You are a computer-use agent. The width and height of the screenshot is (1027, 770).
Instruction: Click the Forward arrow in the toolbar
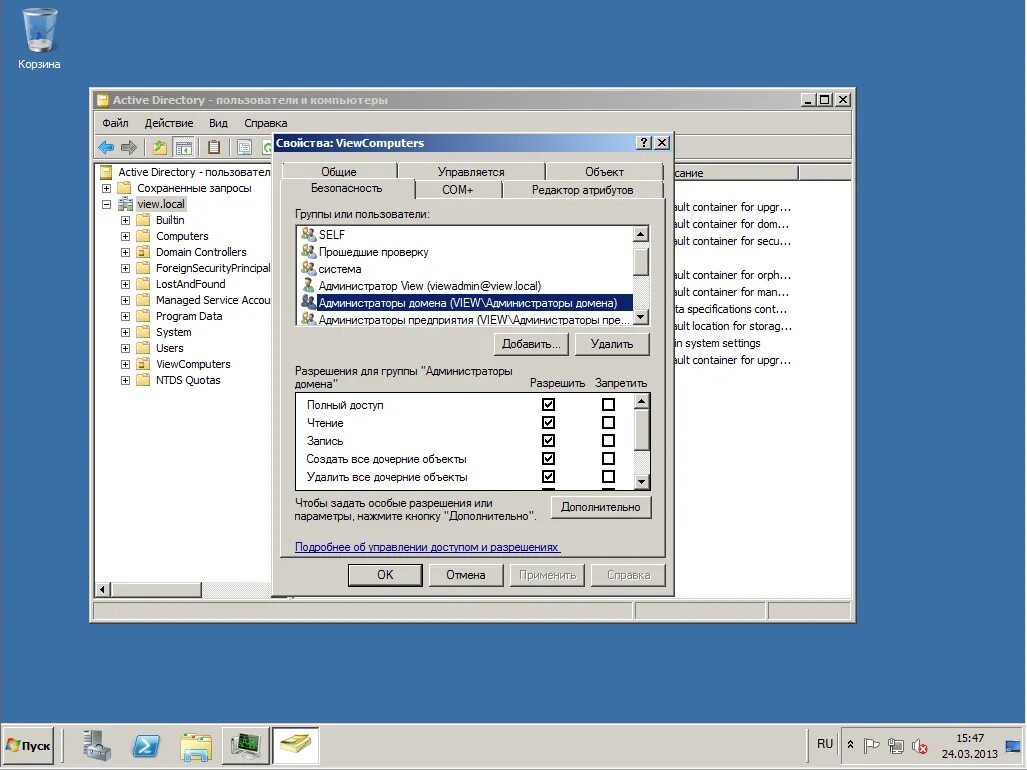pyautogui.click(x=129, y=147)
